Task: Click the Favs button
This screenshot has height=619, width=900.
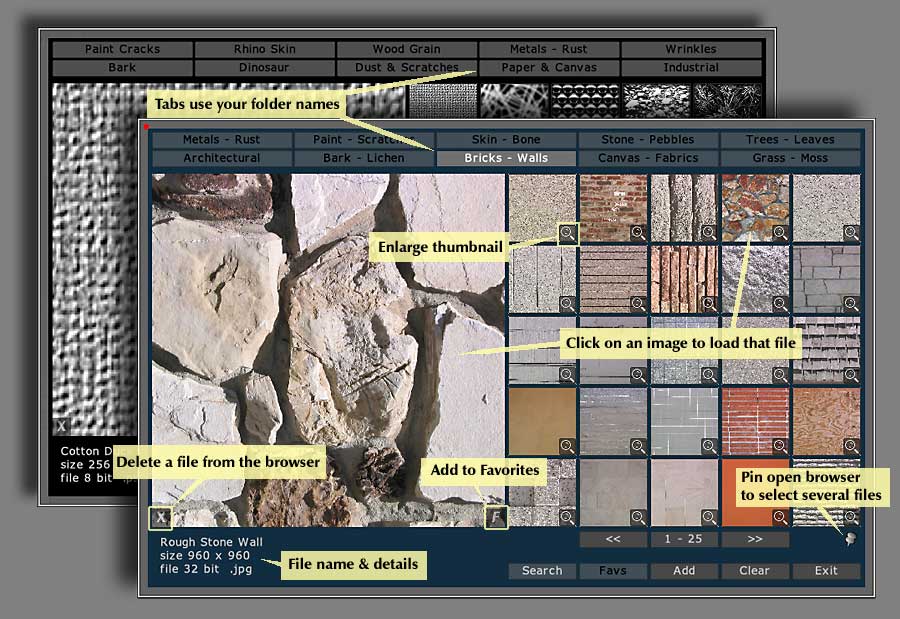Action: (x=612, y=571)
